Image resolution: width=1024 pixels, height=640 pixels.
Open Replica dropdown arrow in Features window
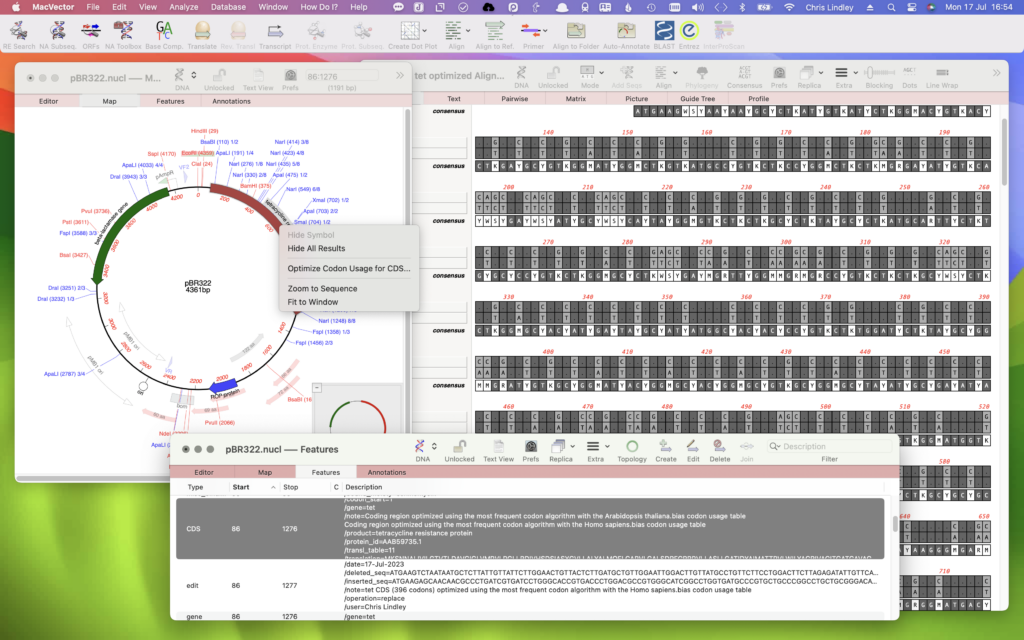573,447
